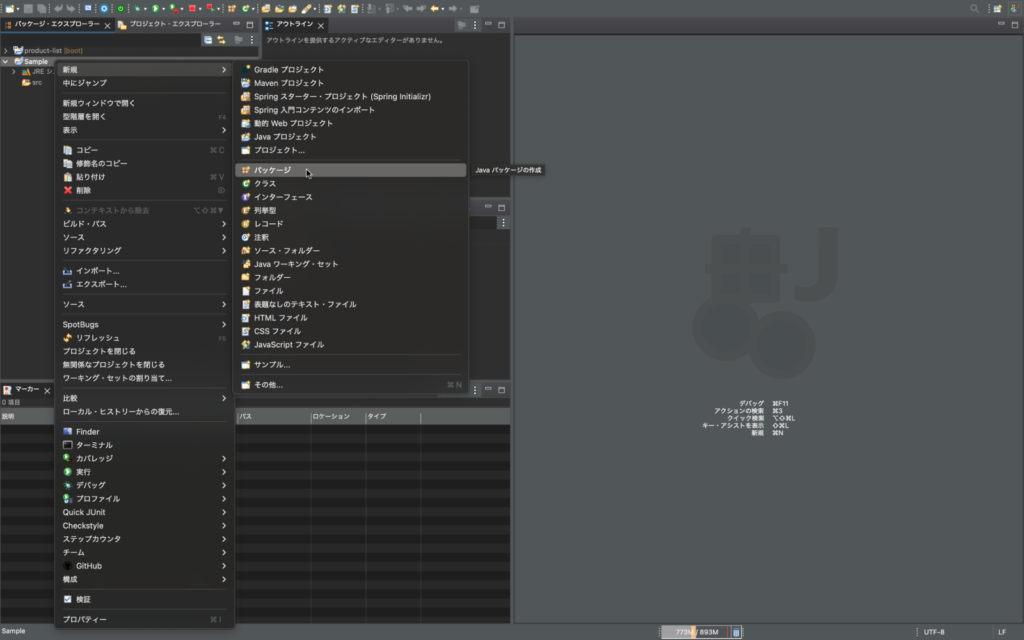Click プロパティー at the context menu bottom

[85, 620]
